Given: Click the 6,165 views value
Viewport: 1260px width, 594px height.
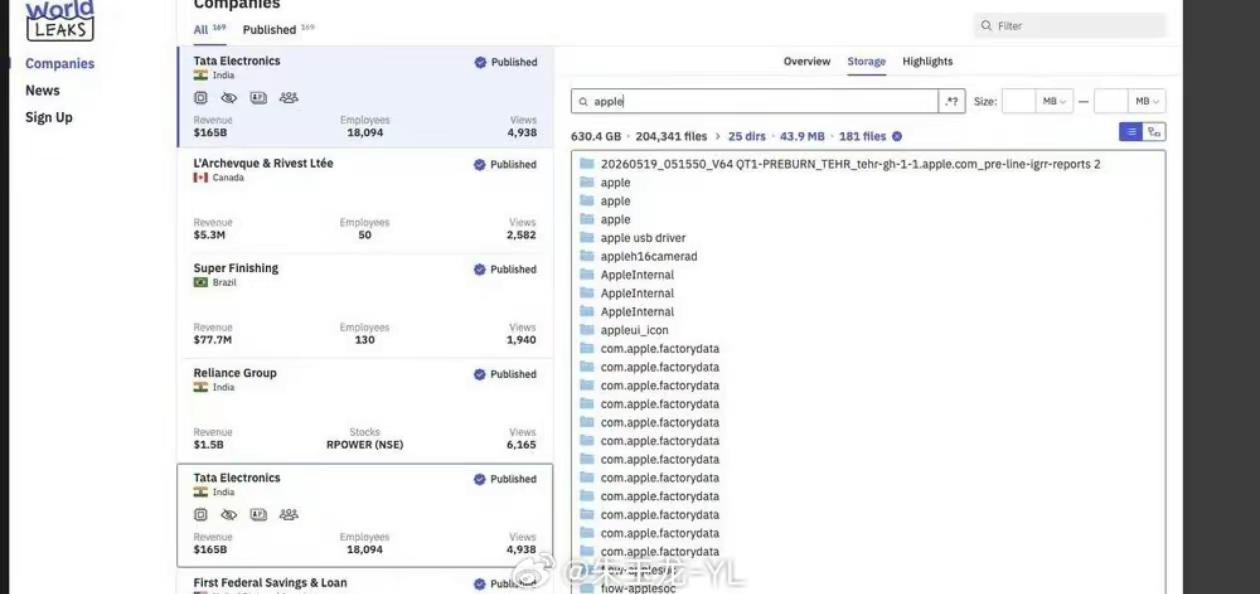Looking at the screenshot, I should click(521, 445).
